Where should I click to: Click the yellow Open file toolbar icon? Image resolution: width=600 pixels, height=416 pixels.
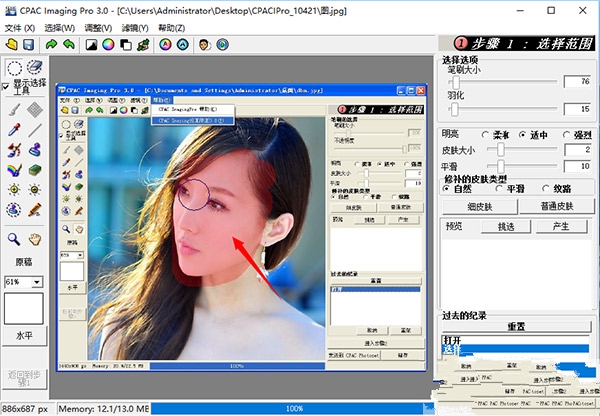pyautogui.click(x=11, y=45)
